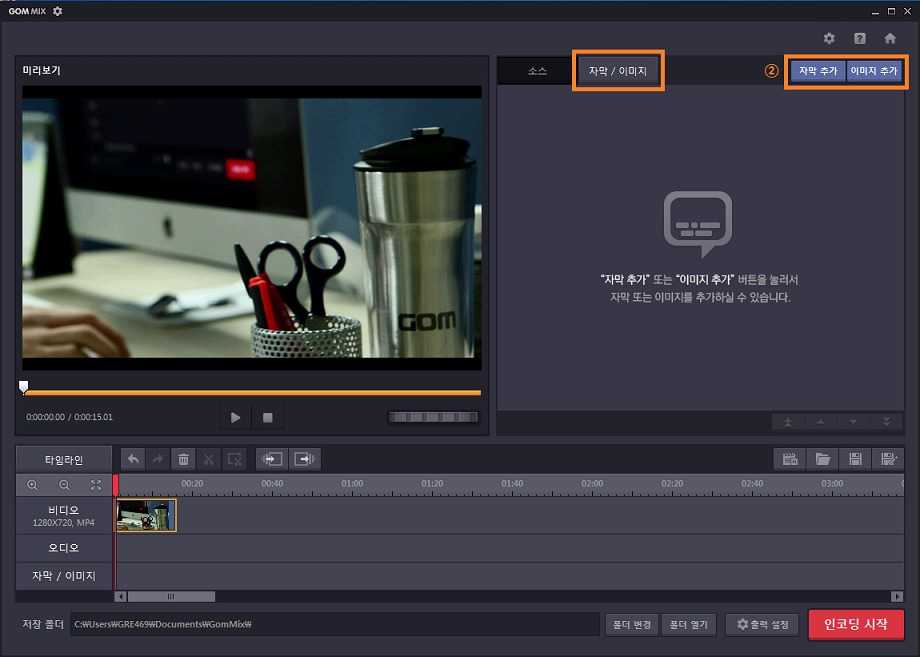The height and width of the screenshot is (657, 920).
Task: Switch to the 소스 tab
Action: tap(537, 71)
